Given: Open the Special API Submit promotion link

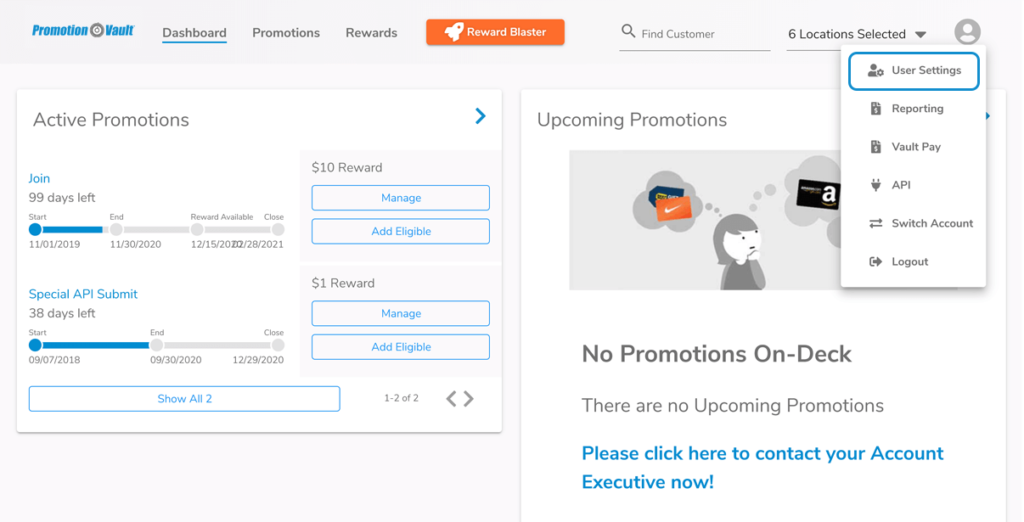Looking at the screenshot, I should 83,294.
